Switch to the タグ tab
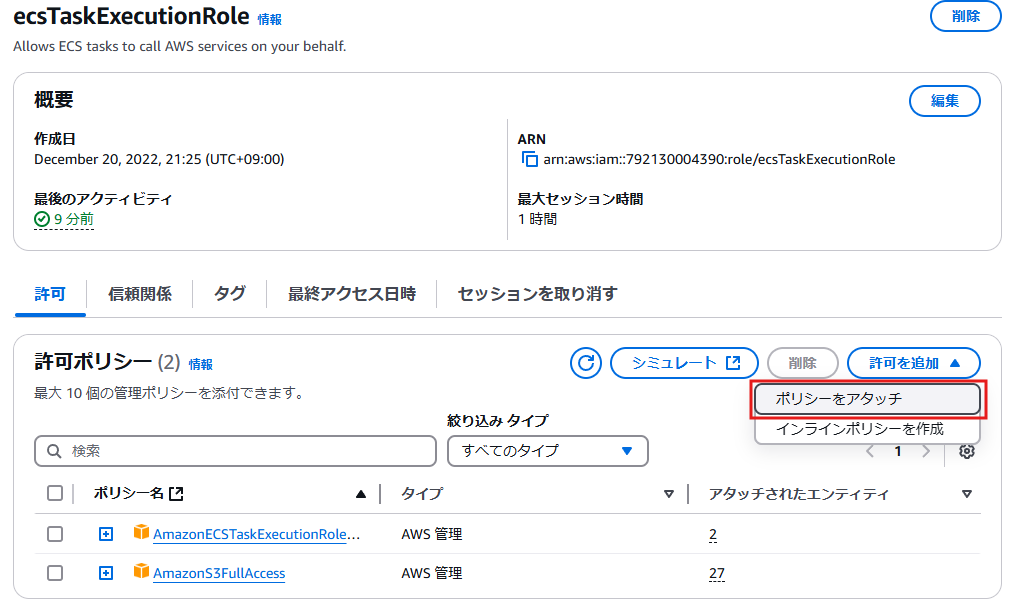Image resolution: width=1015 pixels, height=604 pixels. click(x=230, y=295)
